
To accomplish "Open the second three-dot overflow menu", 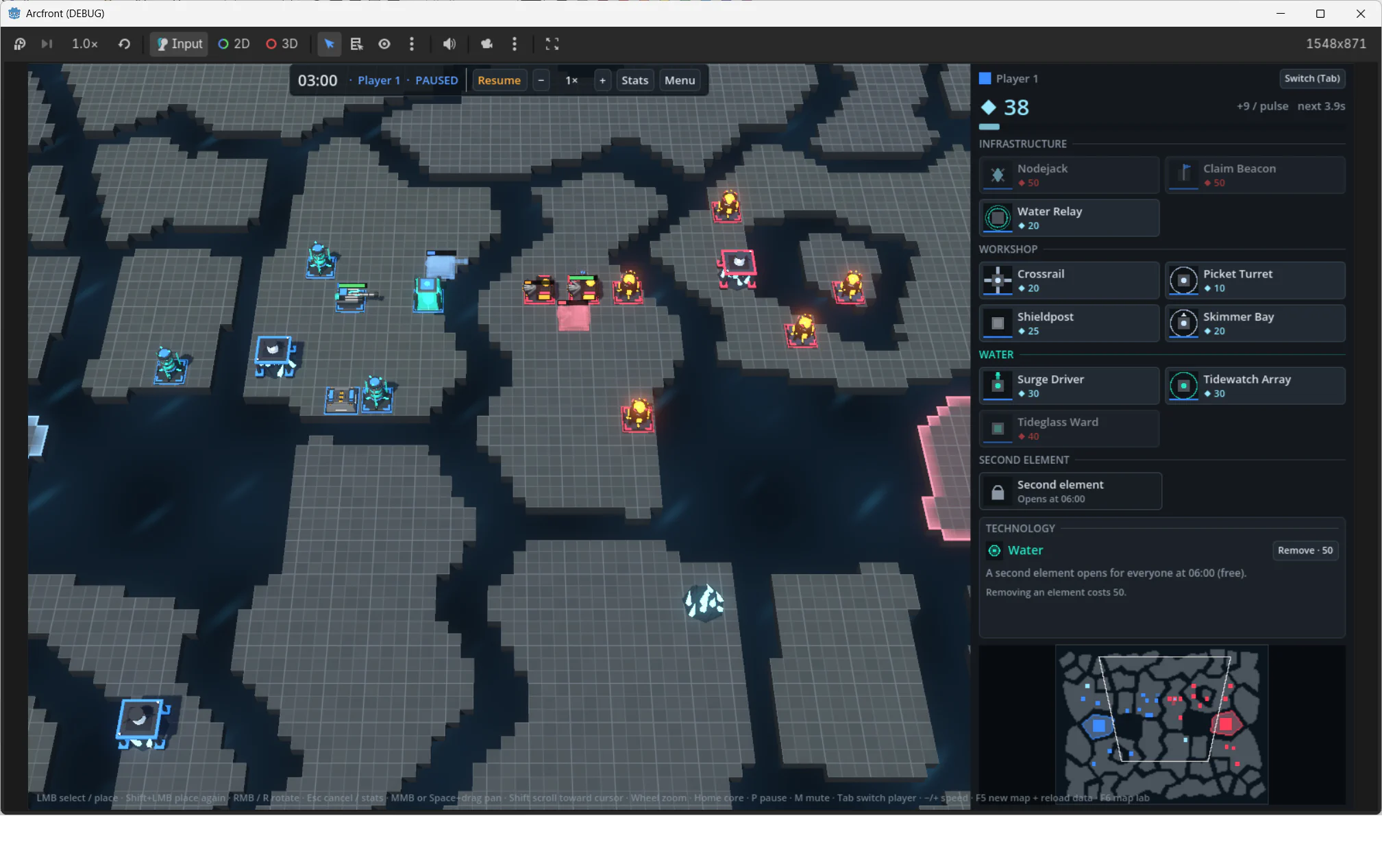I will click(x=515, y=44).
